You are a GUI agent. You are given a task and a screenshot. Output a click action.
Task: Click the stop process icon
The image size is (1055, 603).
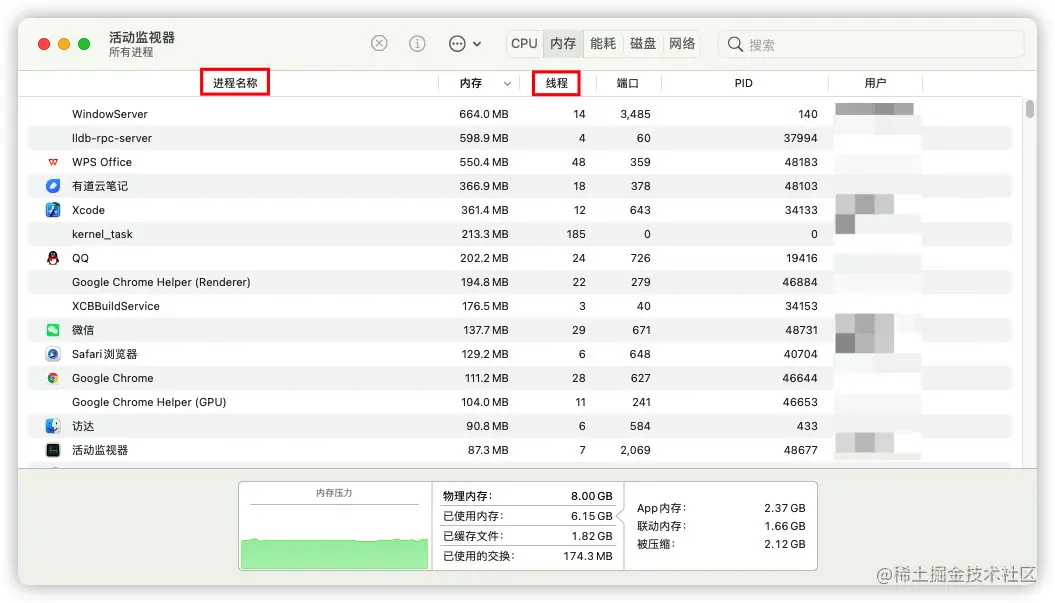click(x=379, y=44)
